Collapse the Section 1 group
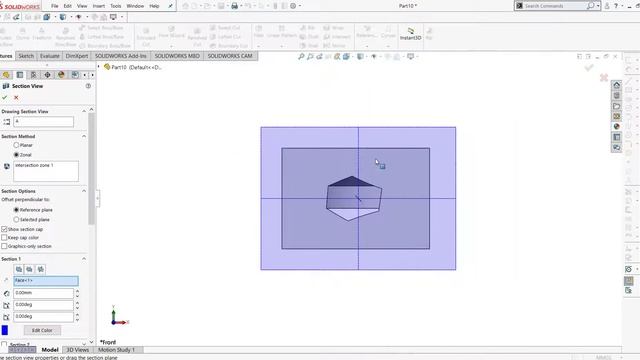 pos(84,259)
